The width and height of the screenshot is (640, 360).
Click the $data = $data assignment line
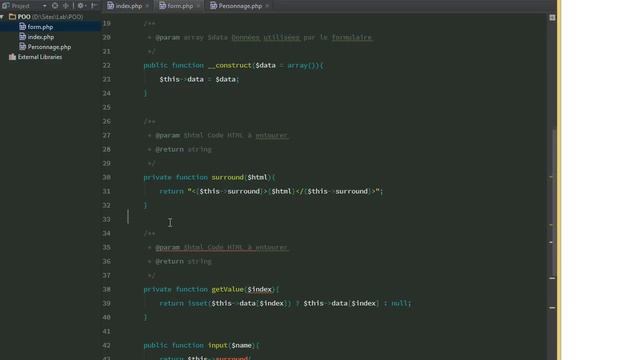pyautogui.click(x=200, y=79)
